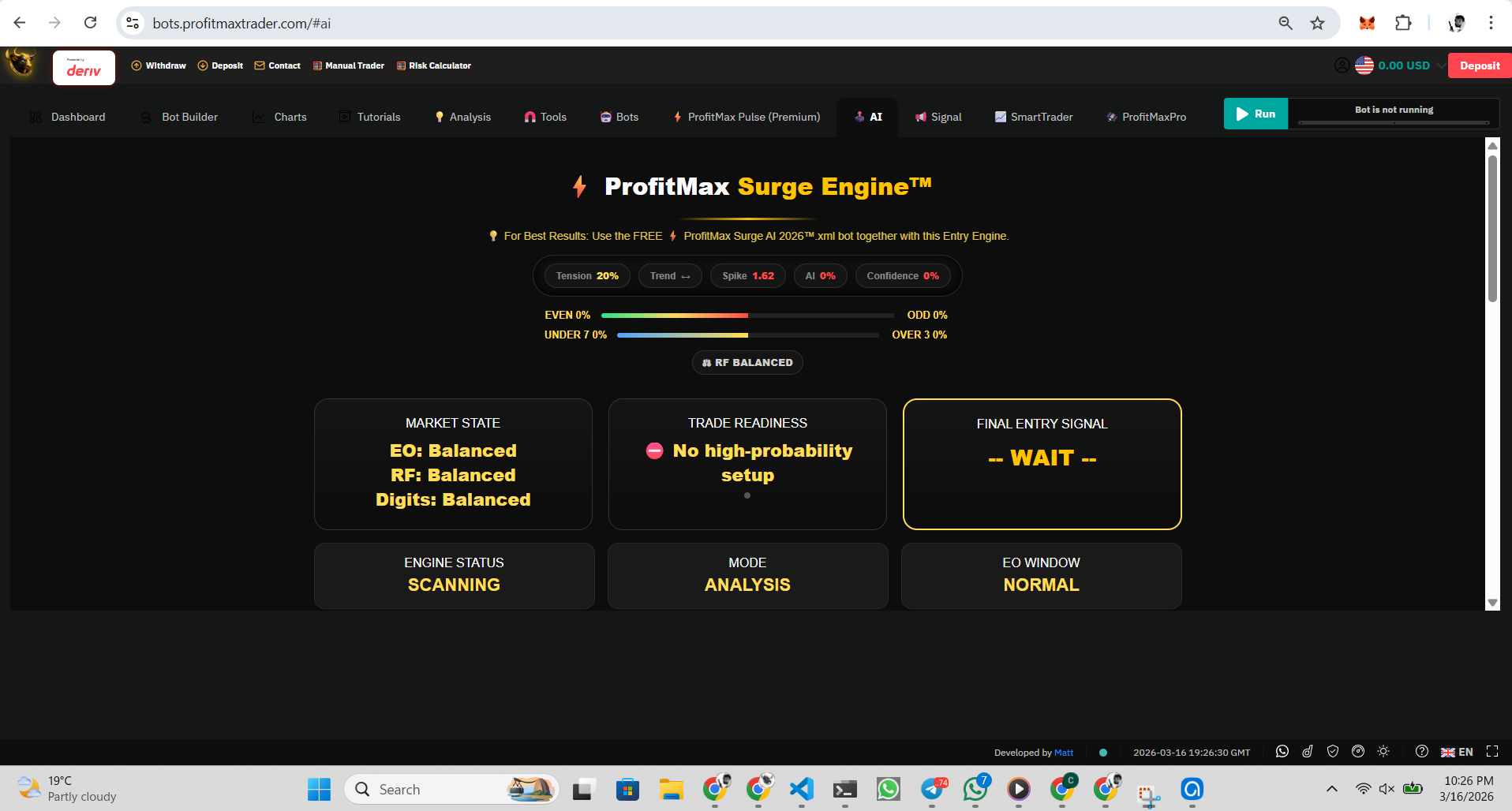The height and width of the screenshot is (811, 1512).
Task: Expand the Trend indicator chip
Action: coord(669,275)
